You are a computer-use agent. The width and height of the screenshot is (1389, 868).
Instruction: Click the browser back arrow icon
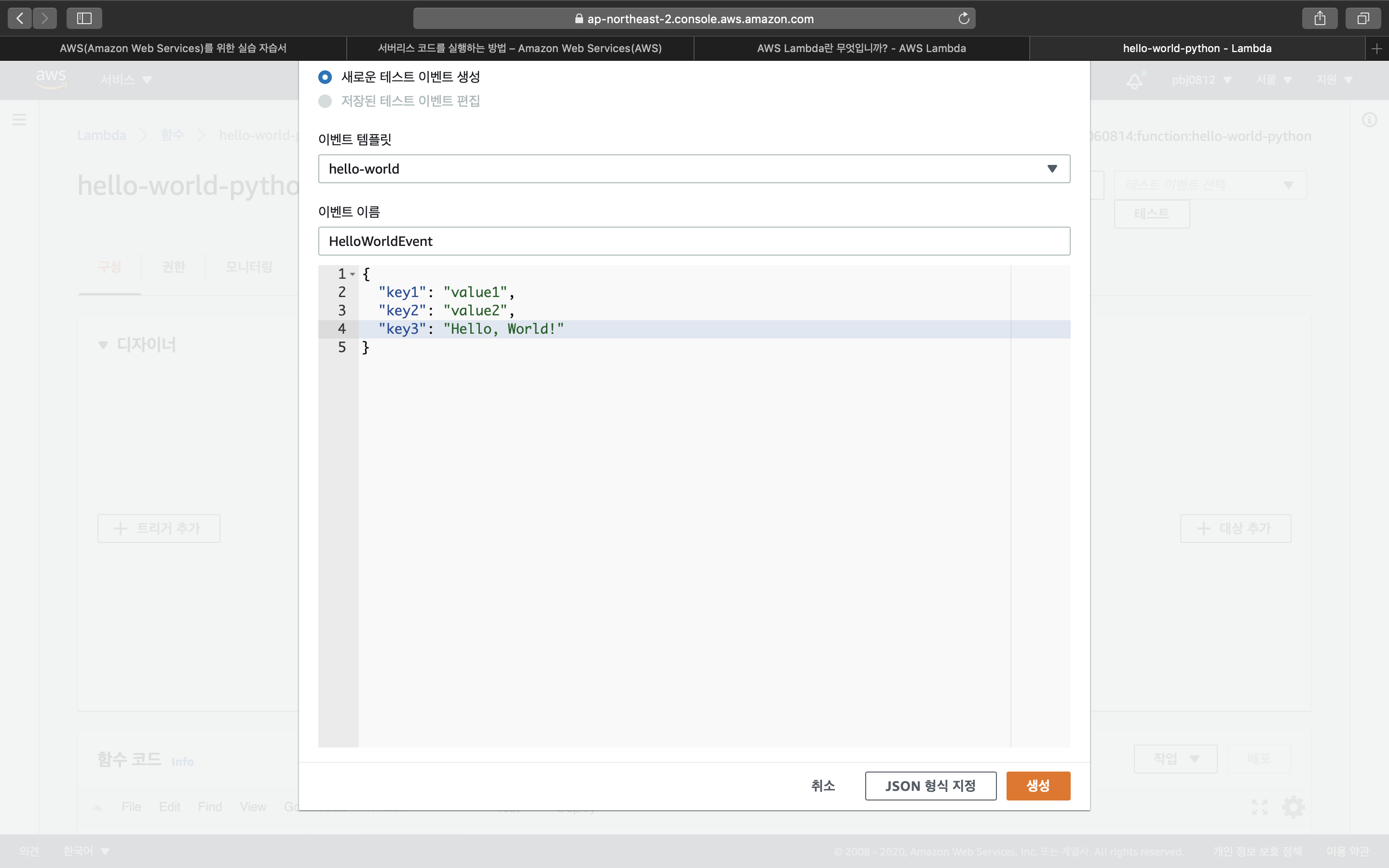(x=20, y=18)
